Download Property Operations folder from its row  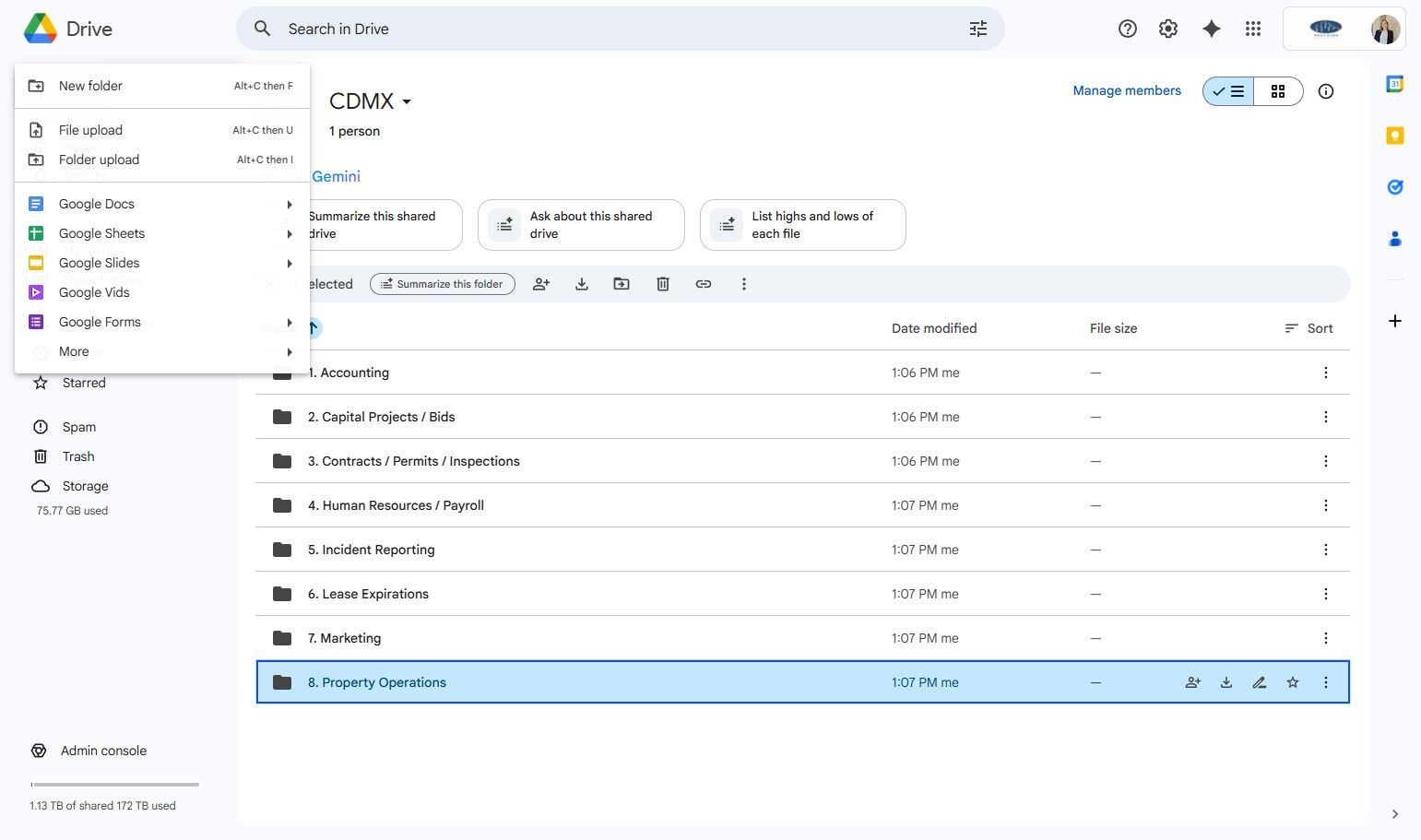pos(1226,682)
